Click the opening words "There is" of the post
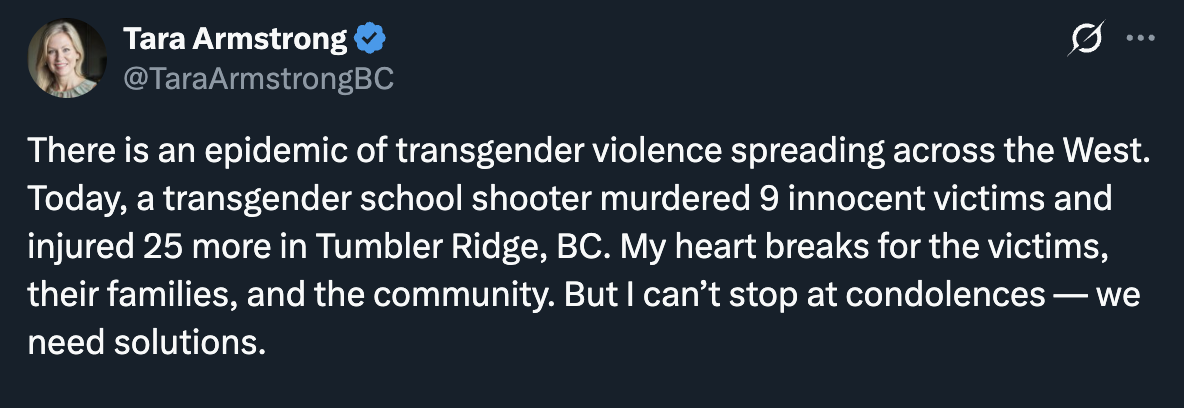Viewport: 1184px width, 408px height. [80, 152]
